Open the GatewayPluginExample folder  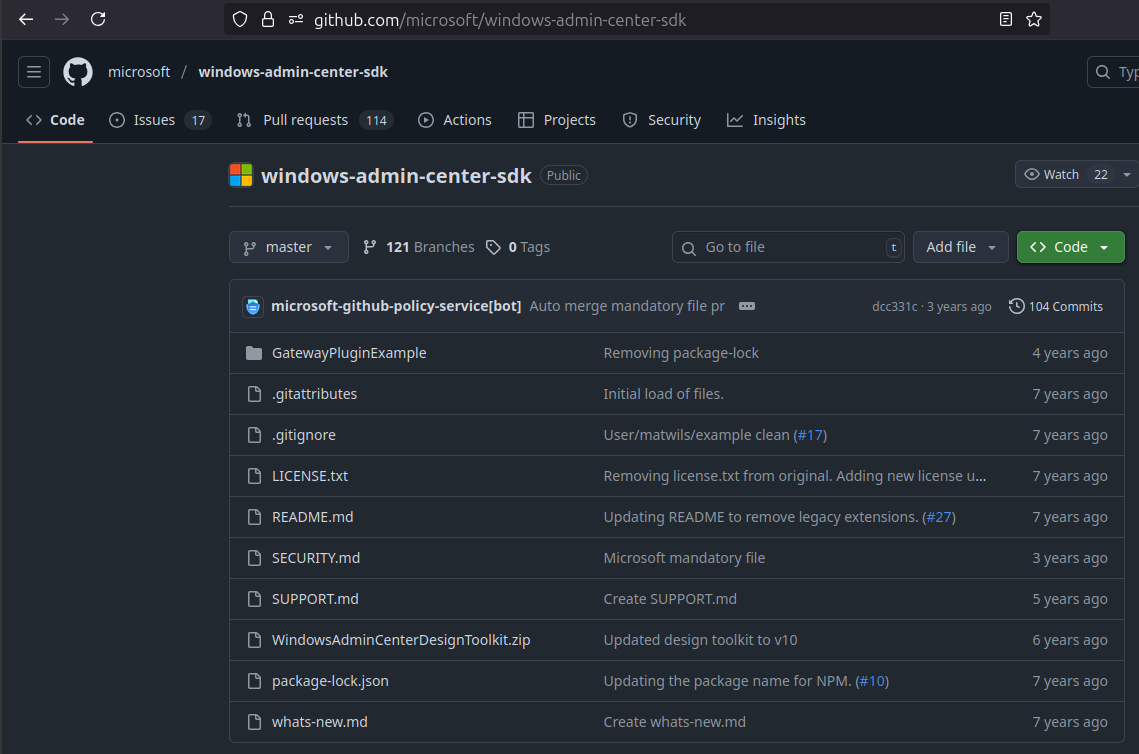pos(349,353)
